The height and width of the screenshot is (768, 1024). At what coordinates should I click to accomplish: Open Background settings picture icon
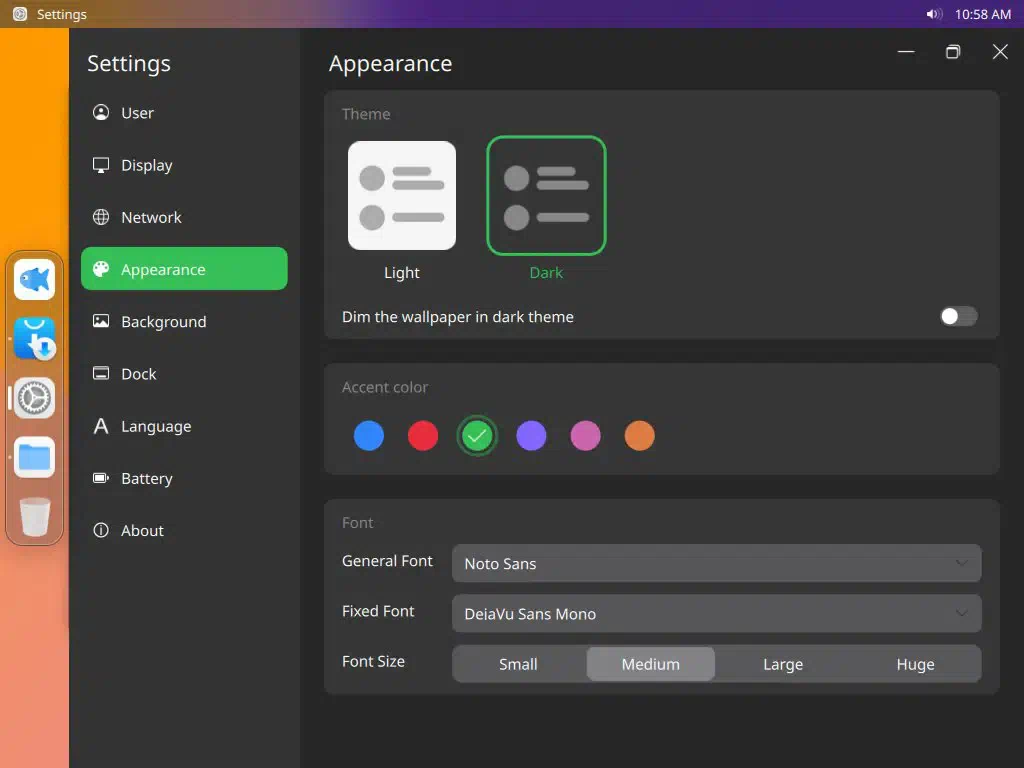(x=101, y=322)
